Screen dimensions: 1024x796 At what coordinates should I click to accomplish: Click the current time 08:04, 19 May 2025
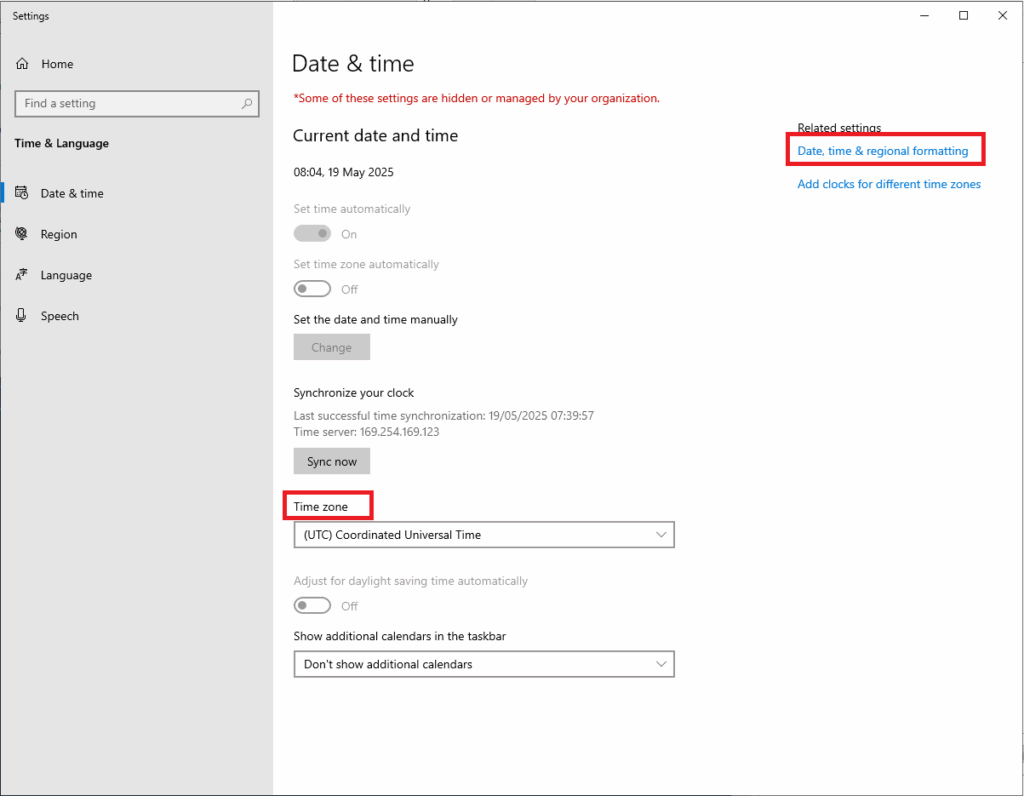tap(344, 172)
